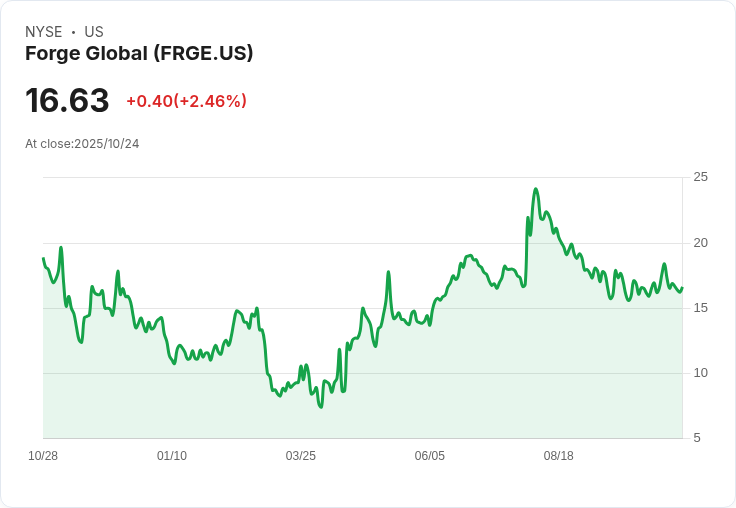
Task: Click the chart's lowest price trough
Action: [x=320, y=407]
